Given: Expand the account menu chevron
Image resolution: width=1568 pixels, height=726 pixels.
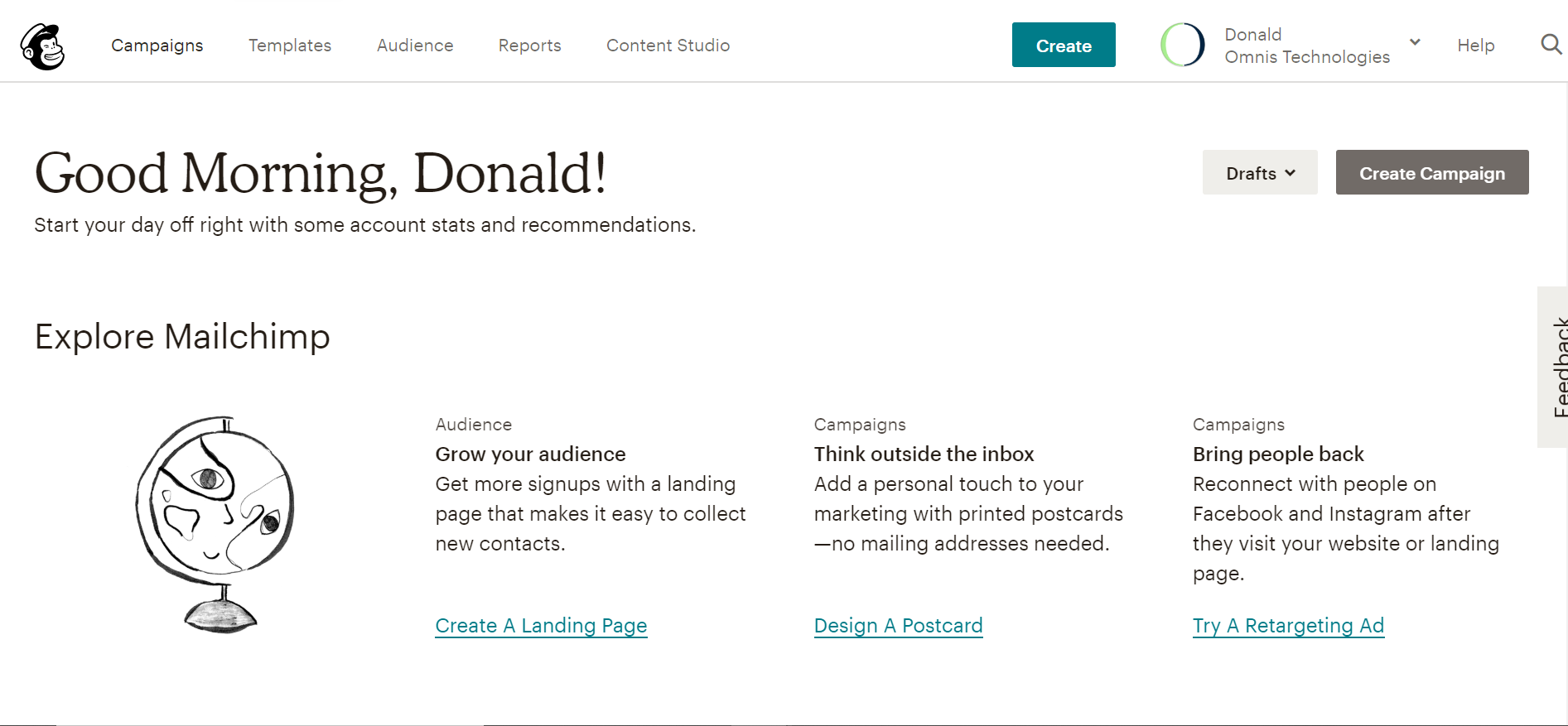Looking at the screenshot, I should (1415, 42).
